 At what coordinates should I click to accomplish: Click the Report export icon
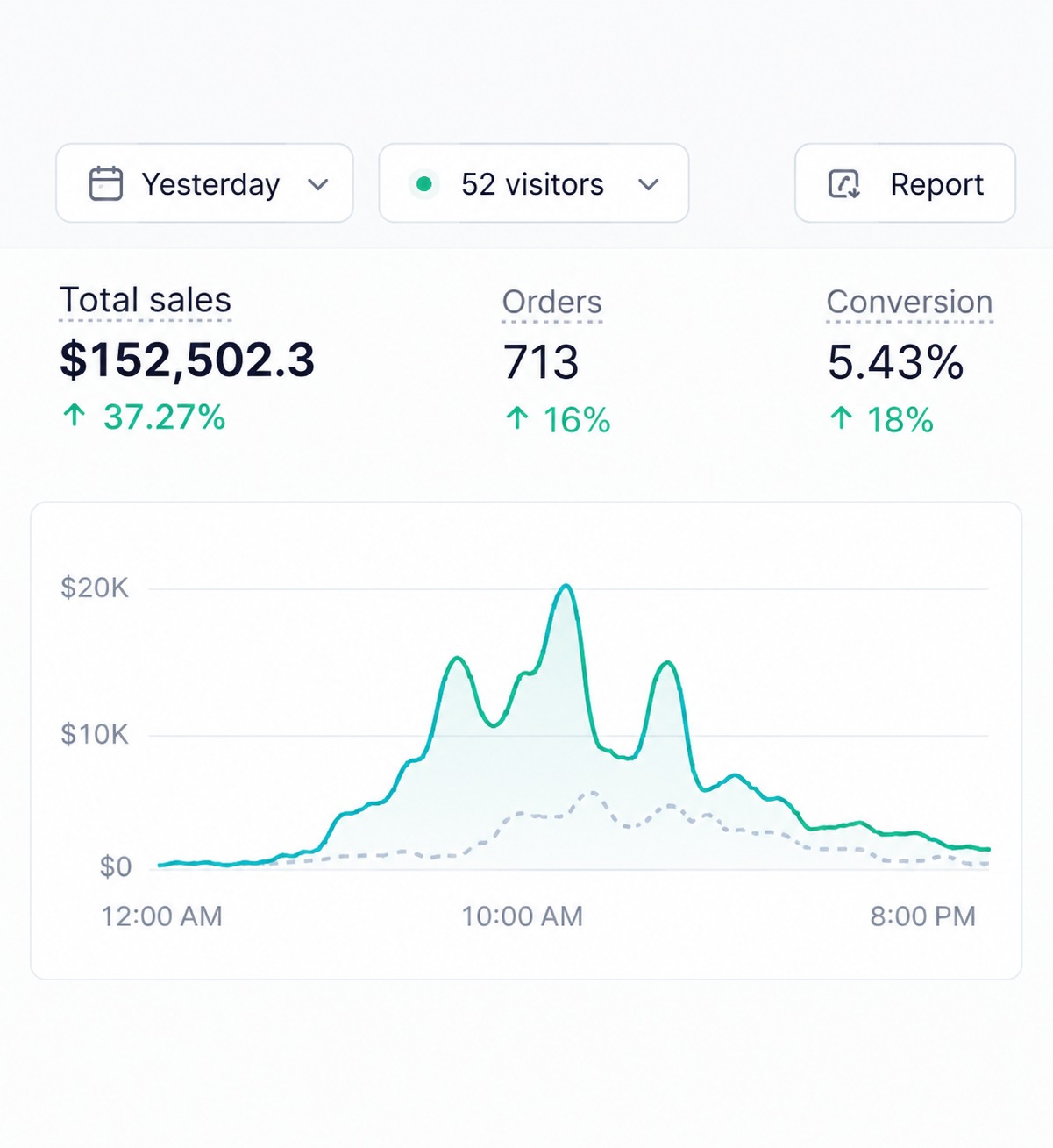click(x=844, y=184)
